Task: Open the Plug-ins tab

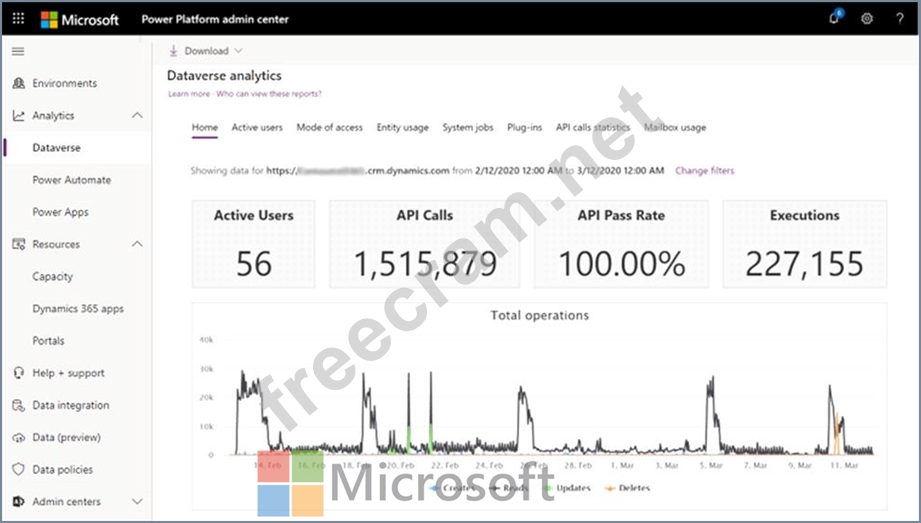Action: pyautogui.click(x=525, y=128)
